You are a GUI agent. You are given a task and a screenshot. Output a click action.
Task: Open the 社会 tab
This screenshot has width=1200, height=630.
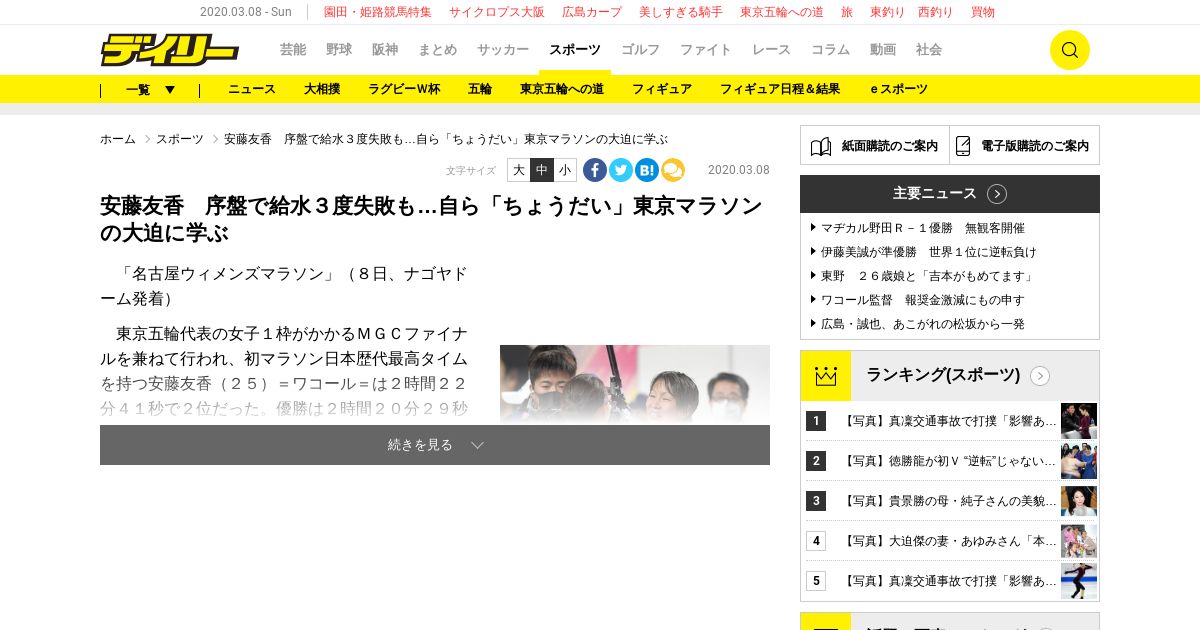pyautogui.click(x=929, y=50)
